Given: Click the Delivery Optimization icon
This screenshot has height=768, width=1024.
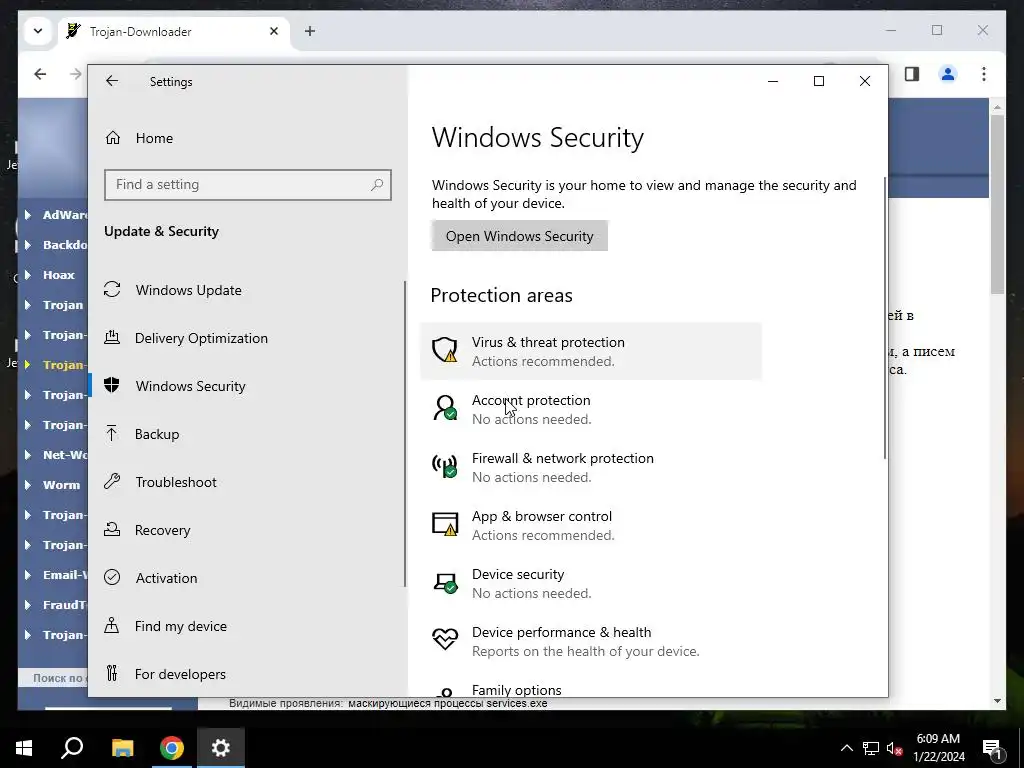Looking at the screenshot, I should pos(112,337).
